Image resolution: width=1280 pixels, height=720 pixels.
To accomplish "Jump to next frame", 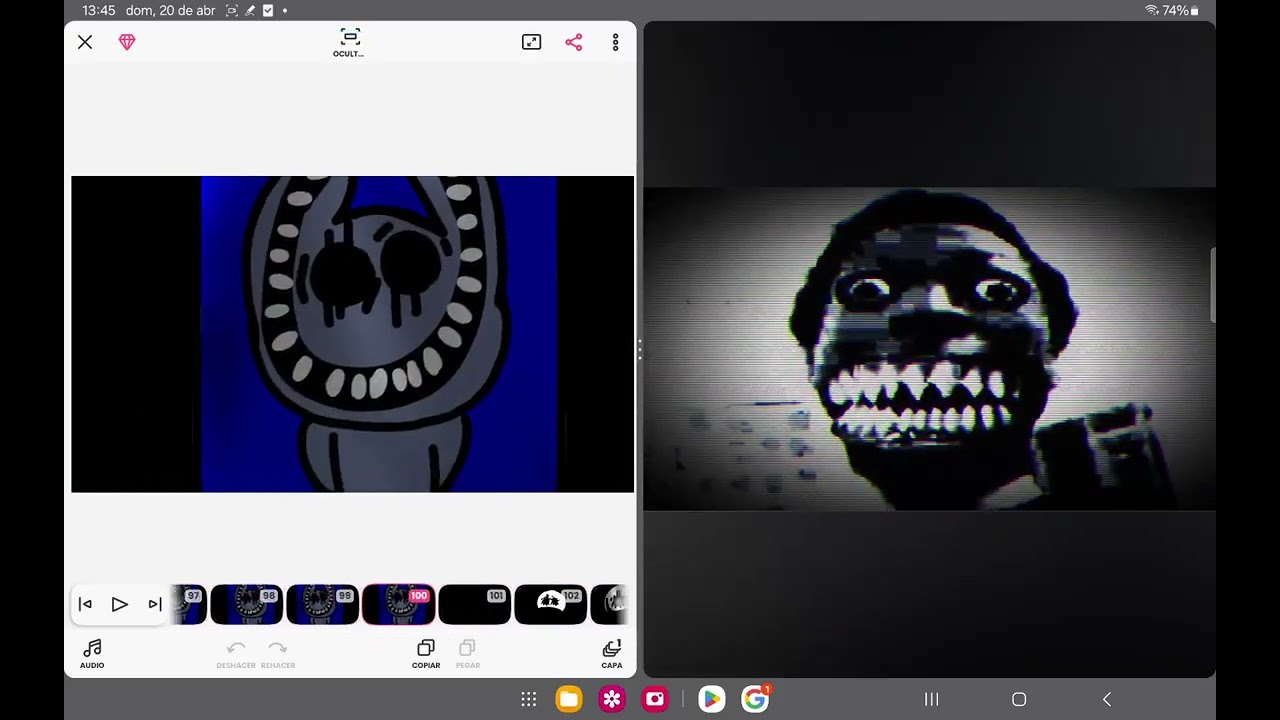I will tap(155, 604).
